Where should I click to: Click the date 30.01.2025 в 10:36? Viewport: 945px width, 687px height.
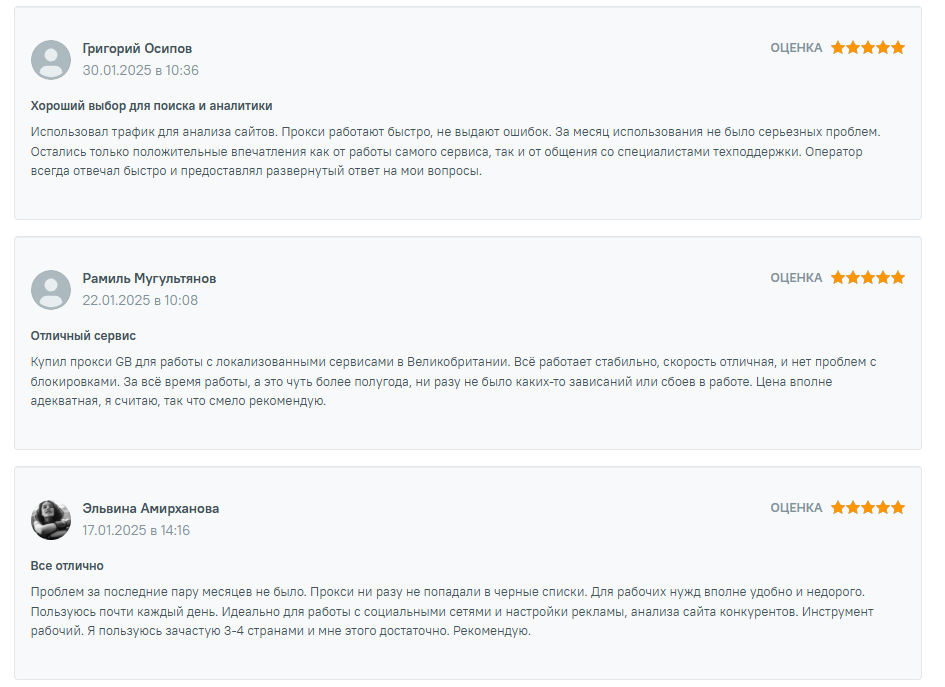(140, 71)
